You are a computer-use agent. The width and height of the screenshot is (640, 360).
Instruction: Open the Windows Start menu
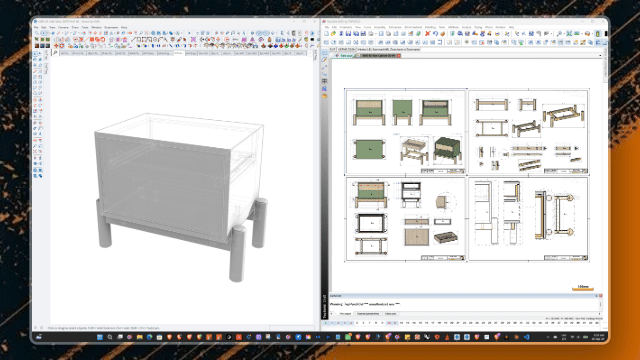[x=100, y=337]
